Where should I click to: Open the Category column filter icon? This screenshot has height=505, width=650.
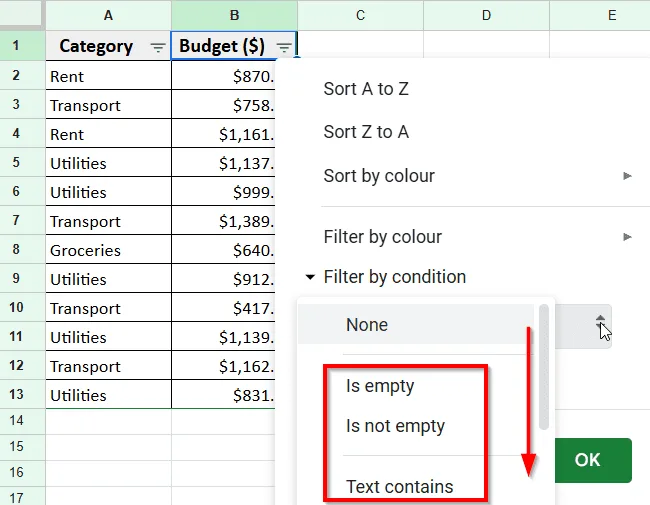(158, 48)
